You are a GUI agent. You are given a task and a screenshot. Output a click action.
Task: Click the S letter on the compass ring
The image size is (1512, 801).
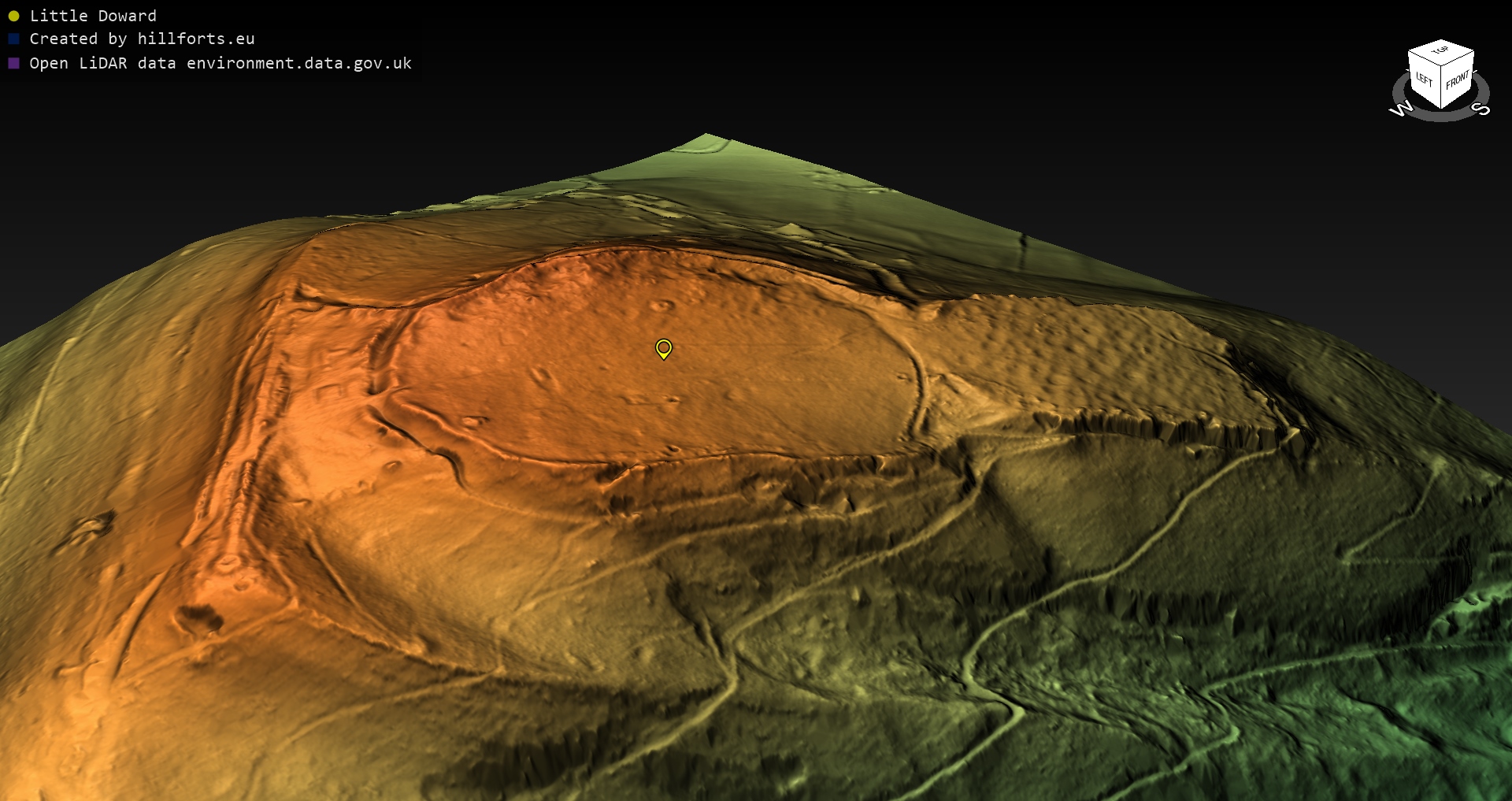click(x=1480, y=109)
